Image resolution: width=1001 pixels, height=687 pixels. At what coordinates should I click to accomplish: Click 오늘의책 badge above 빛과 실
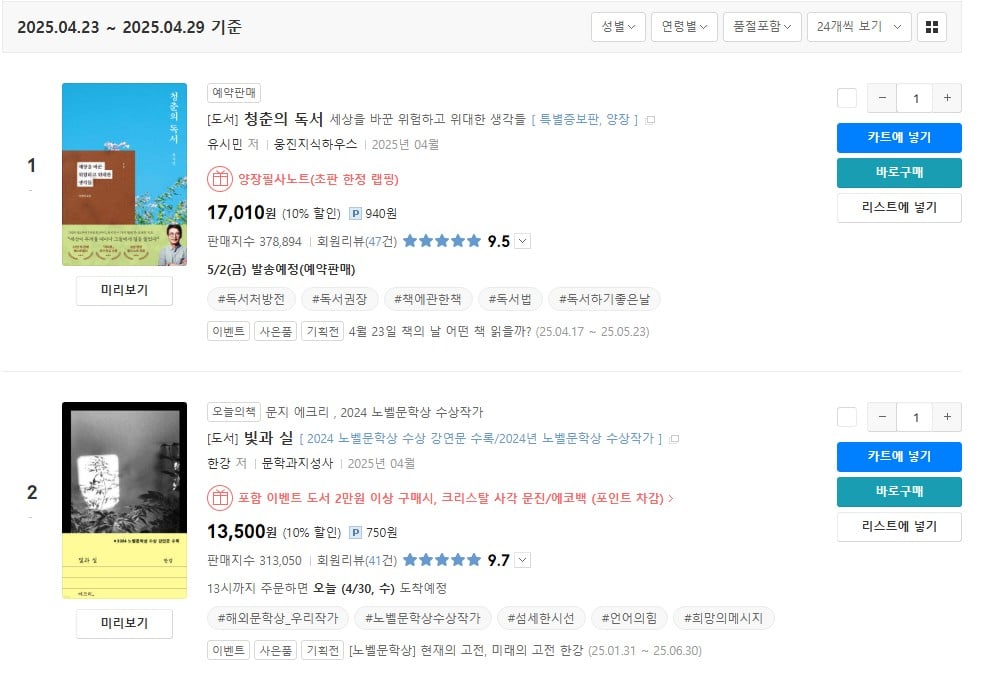coord(234,412)
